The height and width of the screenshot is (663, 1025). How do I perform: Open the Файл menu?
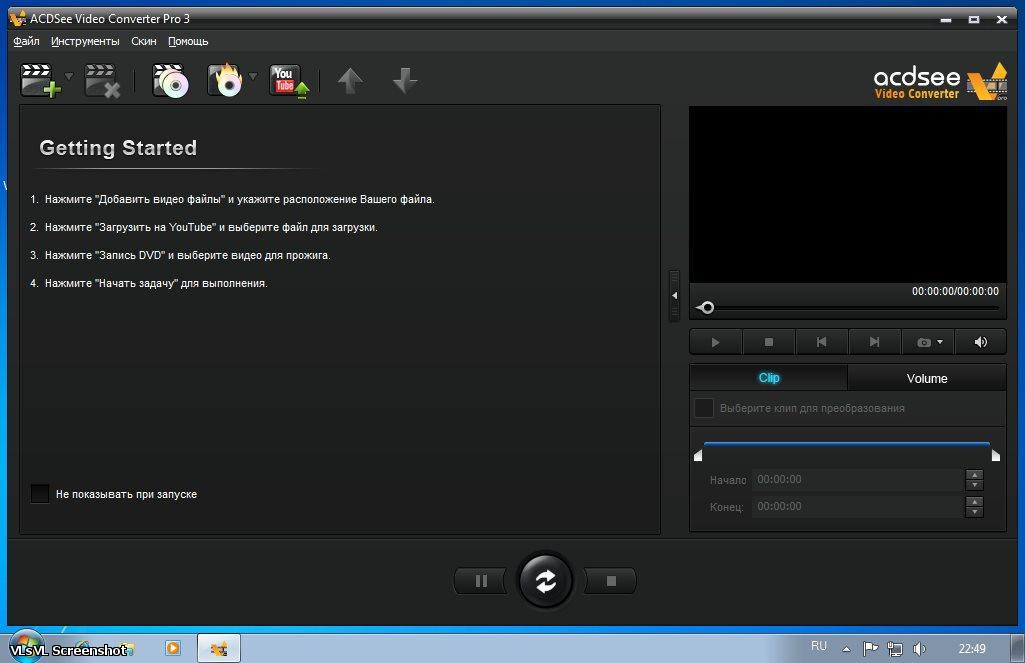26,41
